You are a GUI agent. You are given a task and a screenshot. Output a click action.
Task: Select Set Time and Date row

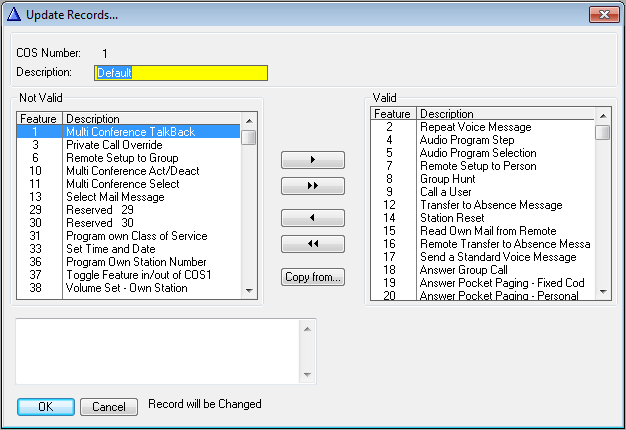(x=129, y=249)
